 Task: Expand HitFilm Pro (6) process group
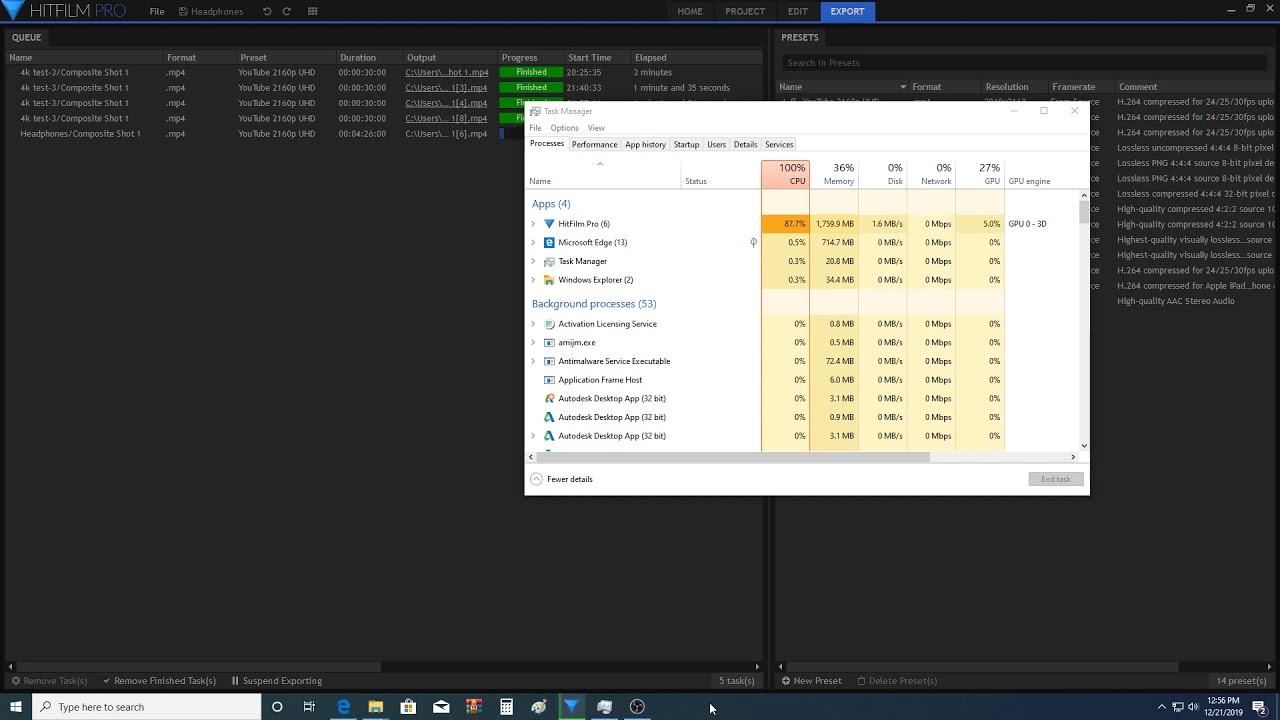click(533, 224)
